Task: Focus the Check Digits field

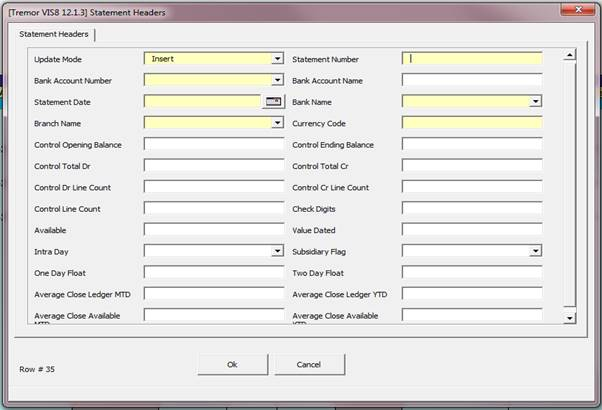Action: coord(472,208)
